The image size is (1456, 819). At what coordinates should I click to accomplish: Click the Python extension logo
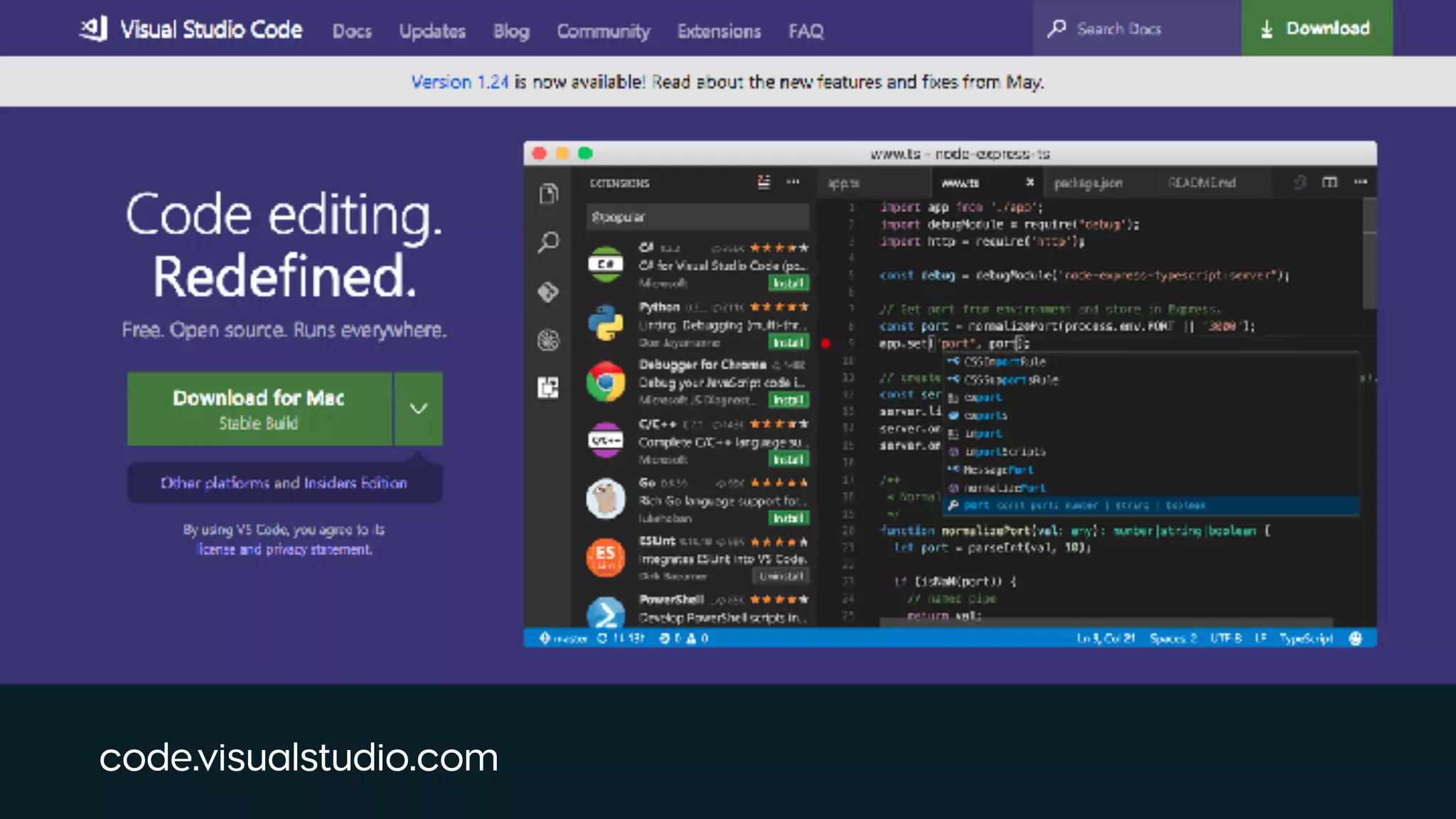coord(606,323)
